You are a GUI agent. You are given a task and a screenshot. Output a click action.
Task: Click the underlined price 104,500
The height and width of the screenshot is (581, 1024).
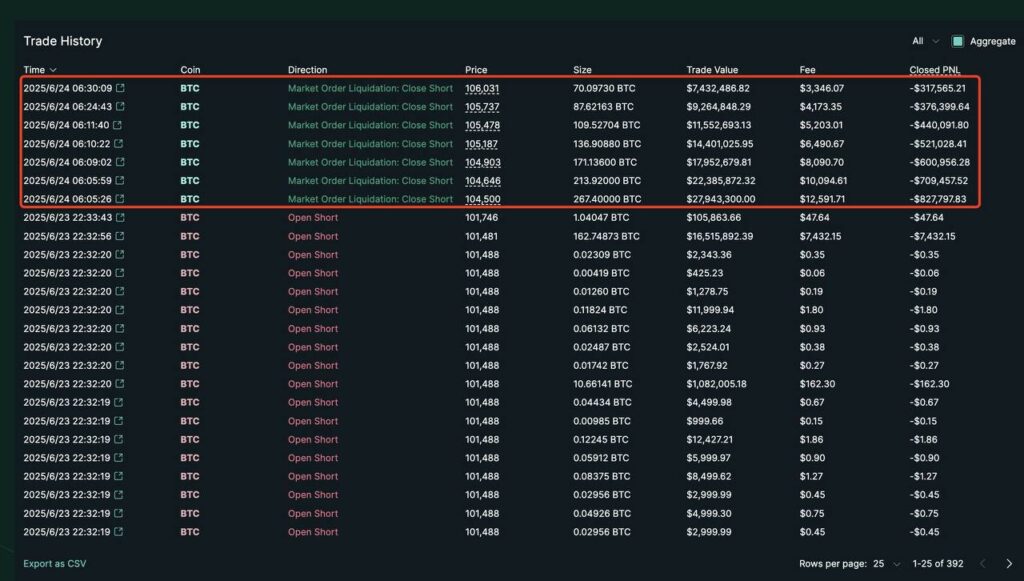click(x=482, y=199)
